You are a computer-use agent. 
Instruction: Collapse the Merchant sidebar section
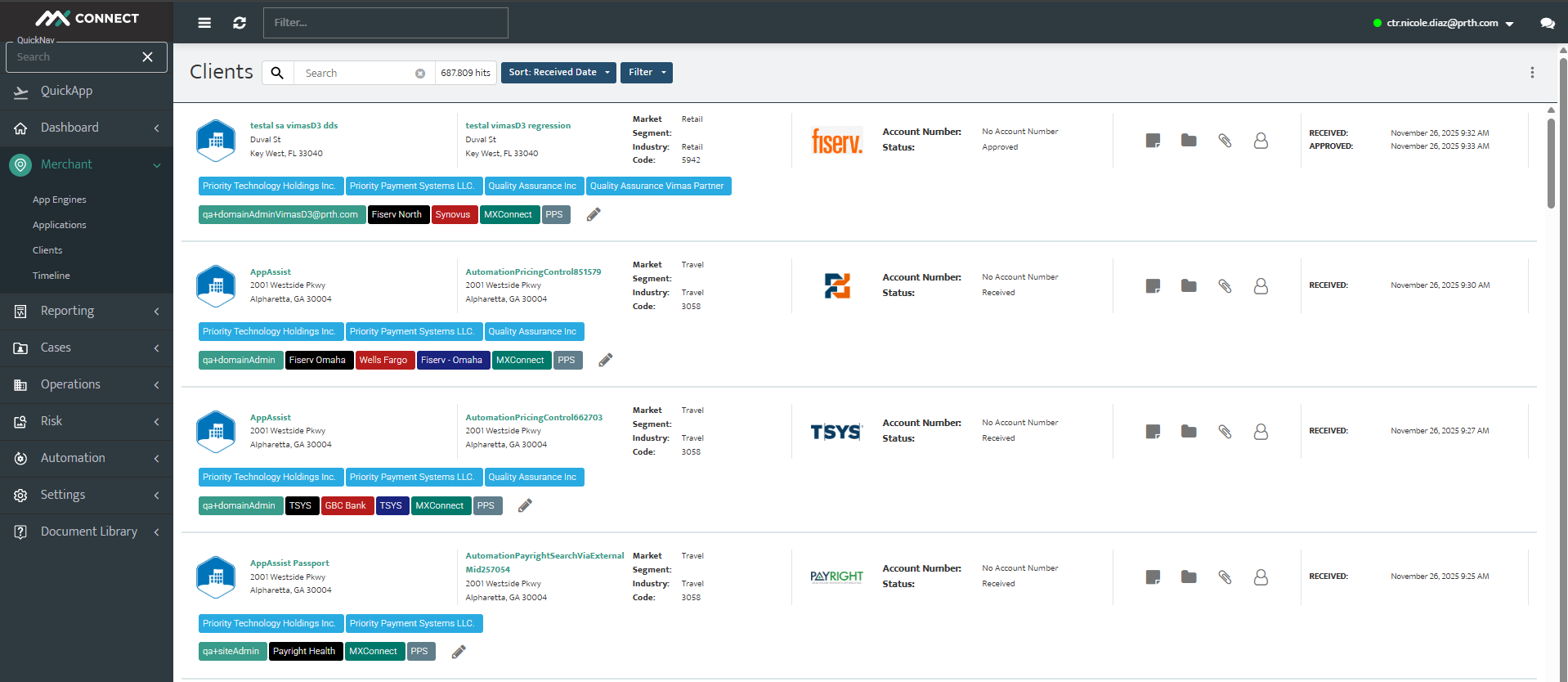[87, 164]
